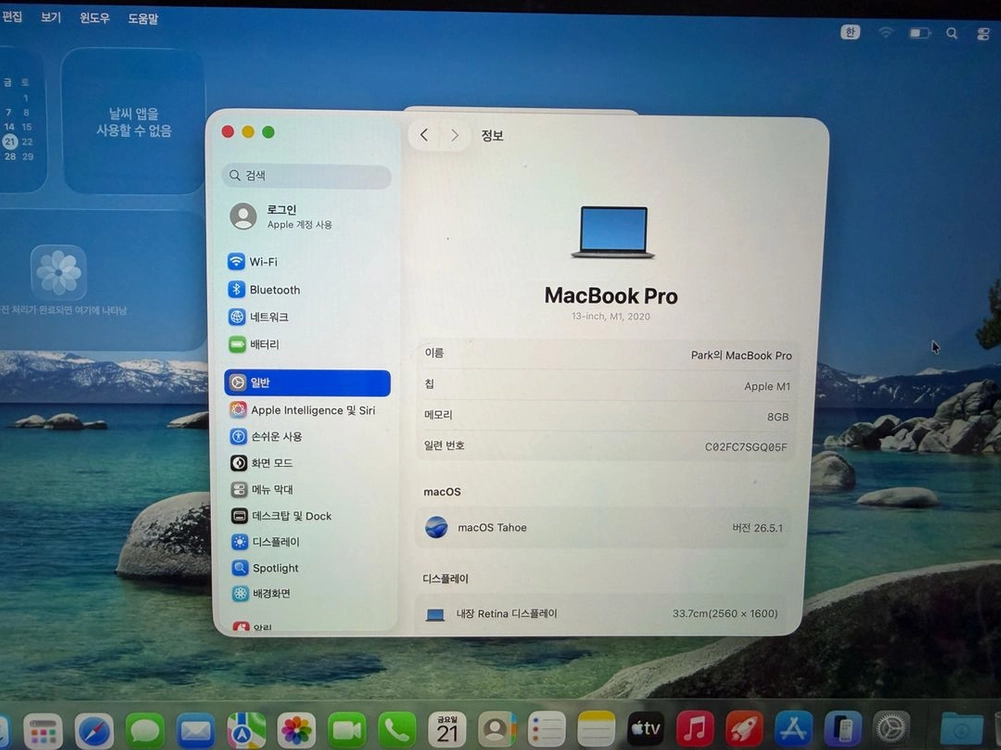The height and width of the screenshot is (750, 1001).
Task: Open Calendar from the Dock
Action: (x=447, y=729)
